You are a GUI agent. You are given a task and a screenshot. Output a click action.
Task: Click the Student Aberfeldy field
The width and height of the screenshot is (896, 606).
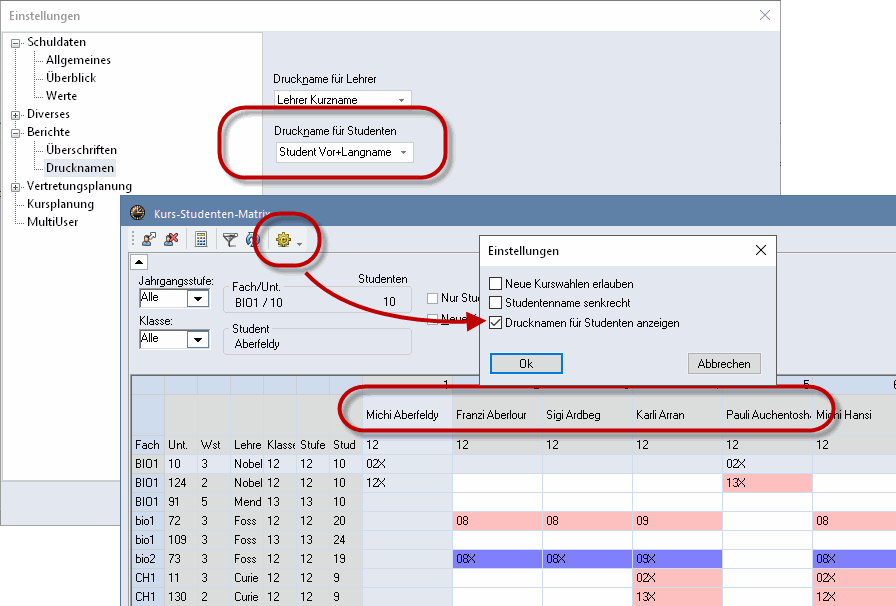[x=317, y=344]
